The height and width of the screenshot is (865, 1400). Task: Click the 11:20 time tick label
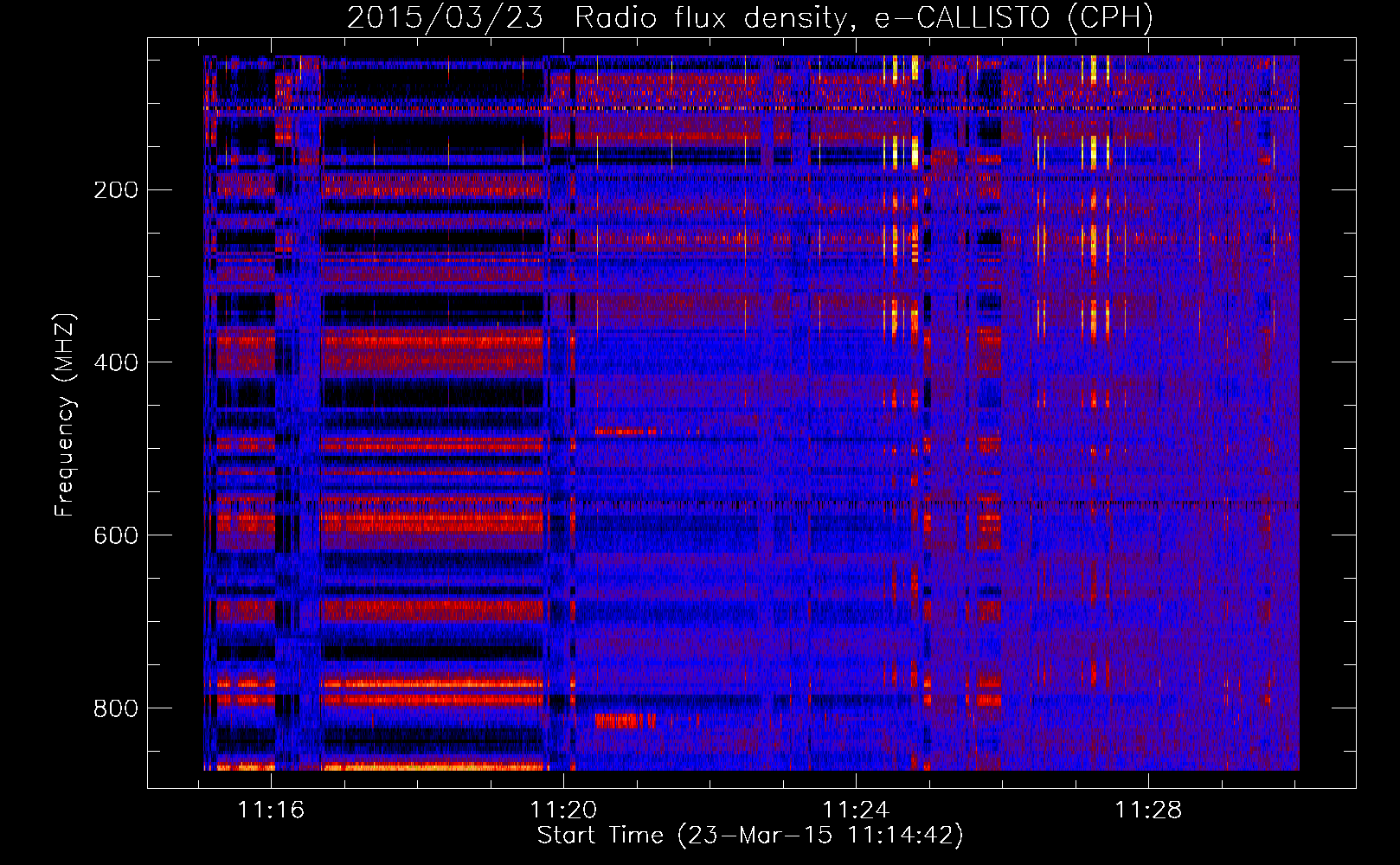(563, 811)
